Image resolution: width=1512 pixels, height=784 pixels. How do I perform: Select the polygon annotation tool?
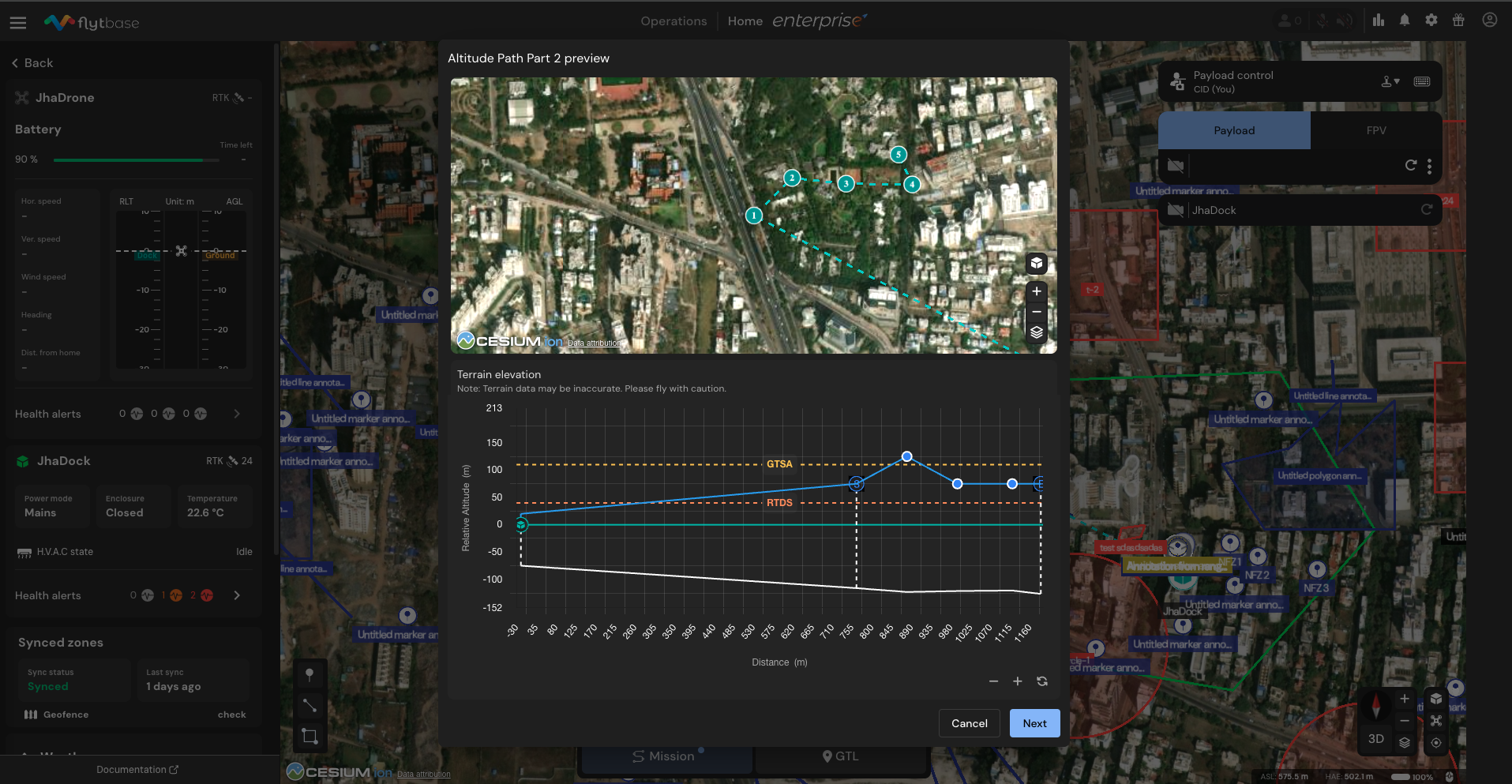[310, 736]
